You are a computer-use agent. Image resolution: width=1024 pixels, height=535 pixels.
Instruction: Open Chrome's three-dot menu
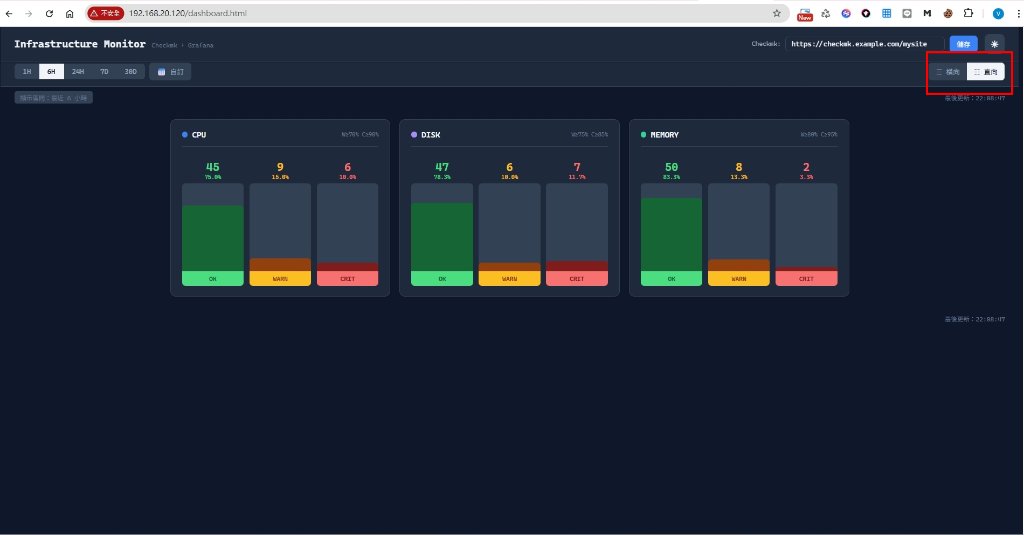(x=1017, y=13)
